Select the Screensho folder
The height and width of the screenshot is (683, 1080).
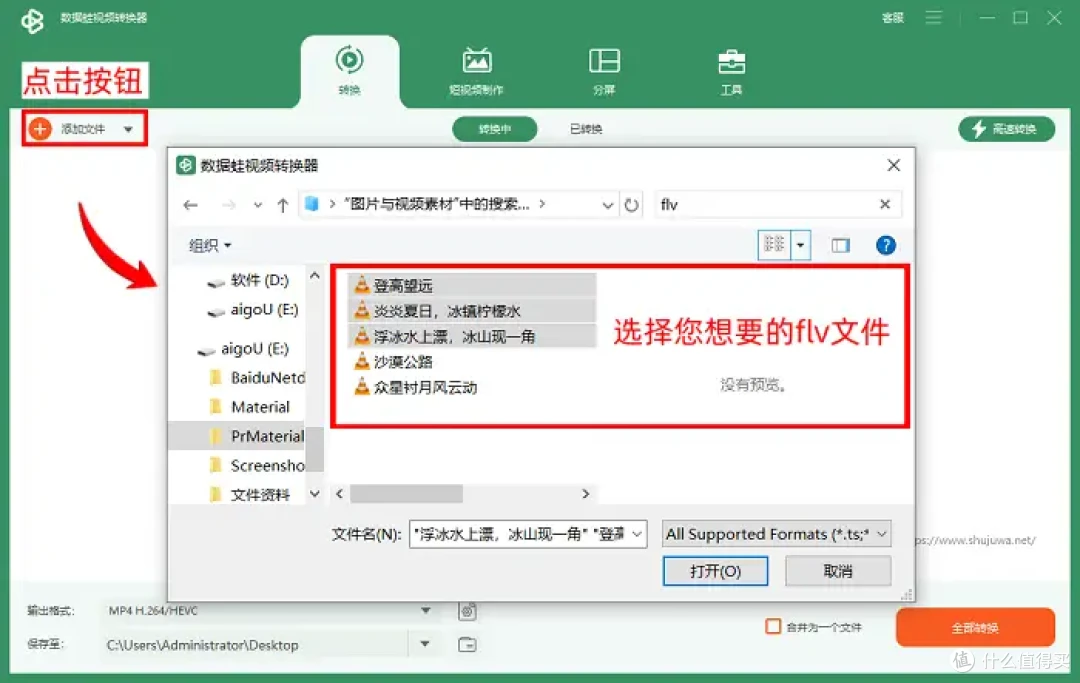[256, 465]
